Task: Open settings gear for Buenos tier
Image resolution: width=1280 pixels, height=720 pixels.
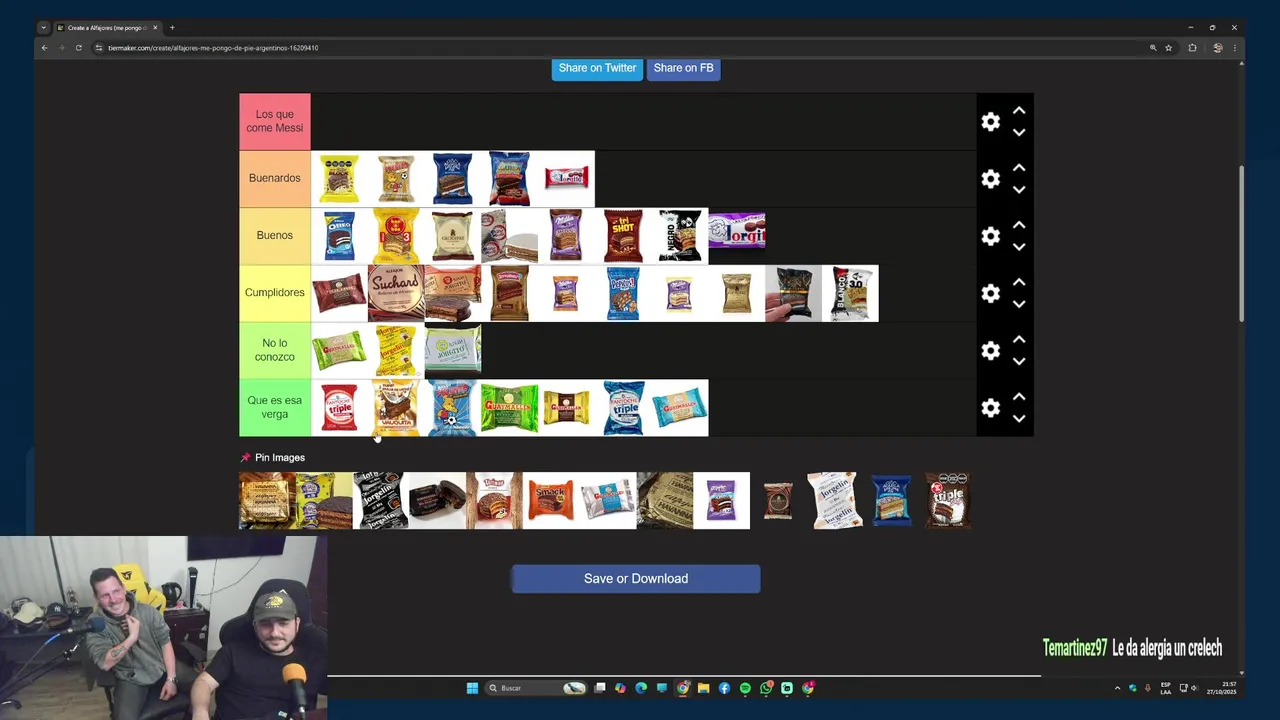Action: click(x=990, y=236)
